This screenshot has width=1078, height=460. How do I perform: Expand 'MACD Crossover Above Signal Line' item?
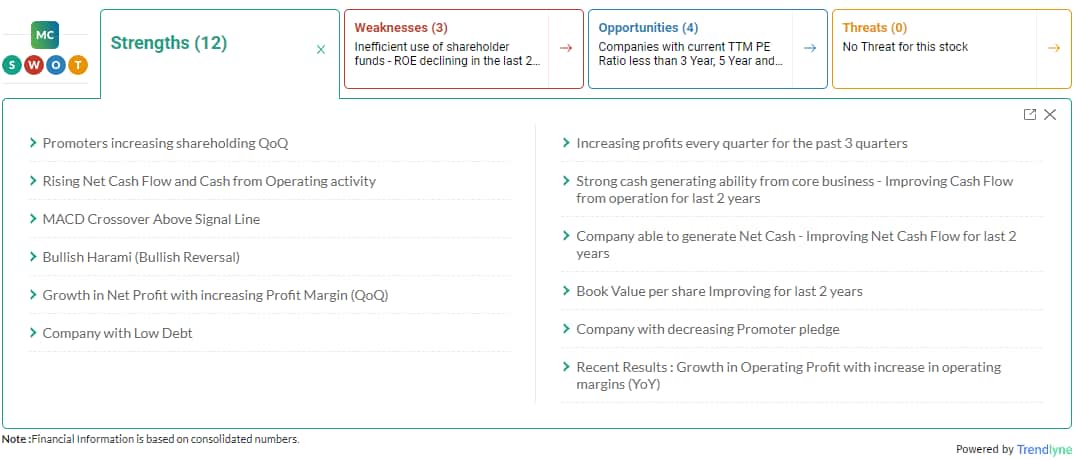151,219
